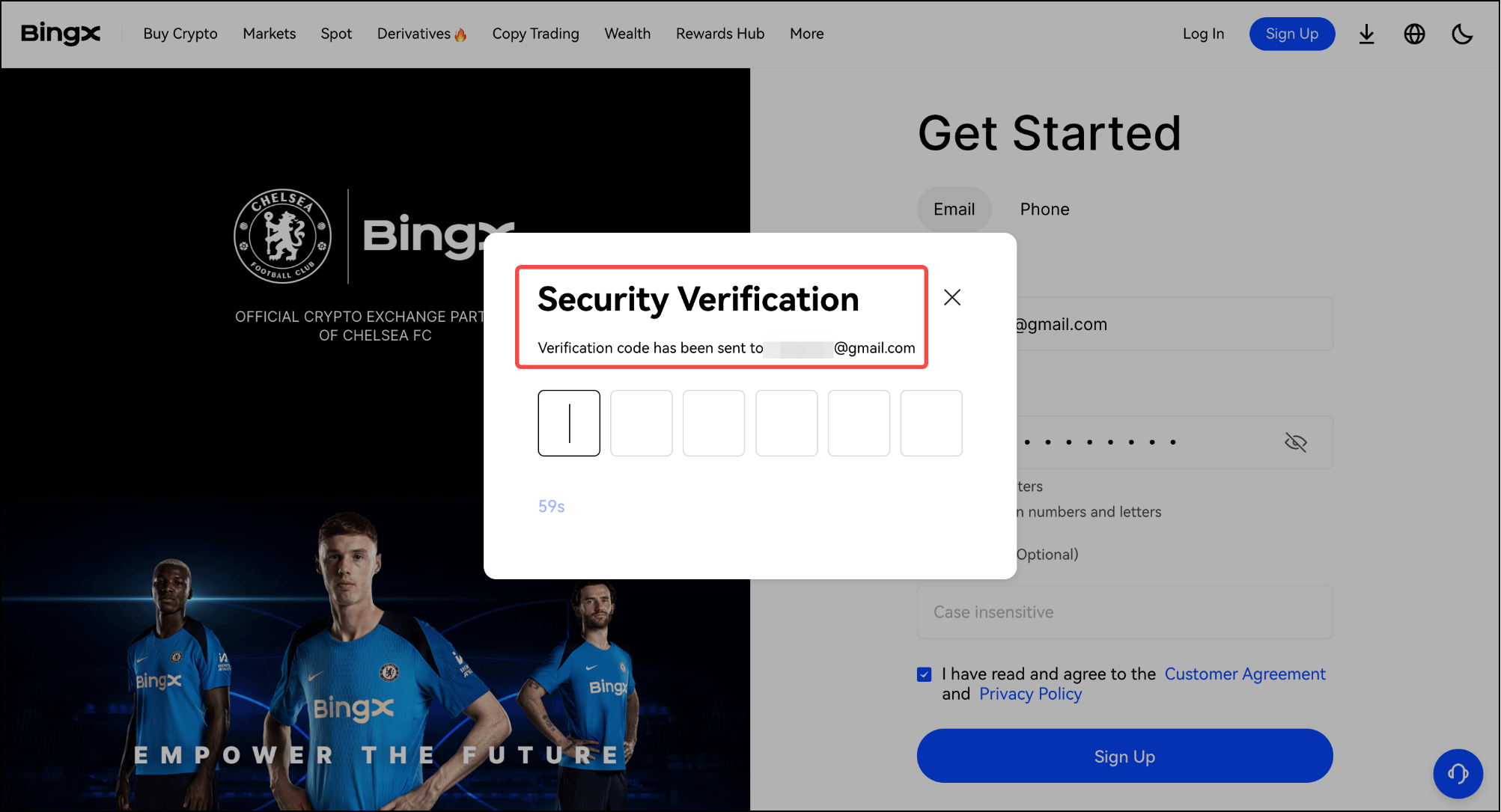Screen dimensions: 1501x812
Task: Open support via the headset icon
Action: (x=1458, y=774)
